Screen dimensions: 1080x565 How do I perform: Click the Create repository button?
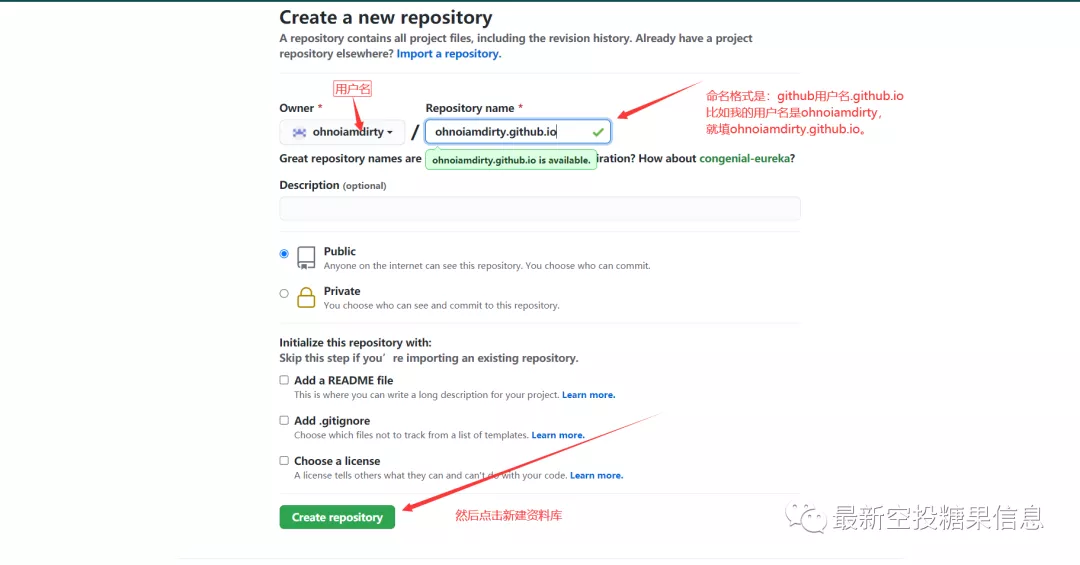click(337, 517)
